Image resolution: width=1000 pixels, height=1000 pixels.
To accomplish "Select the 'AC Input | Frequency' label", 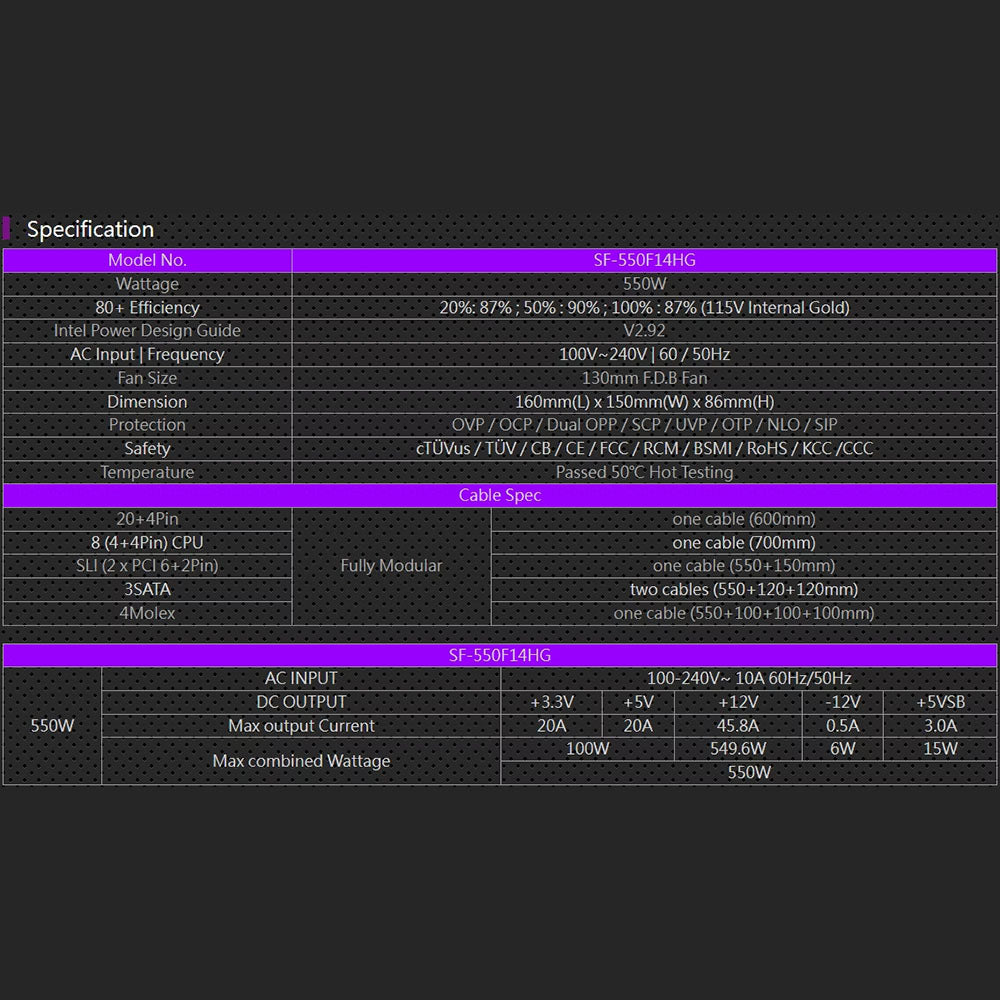I will pos(147,354).
